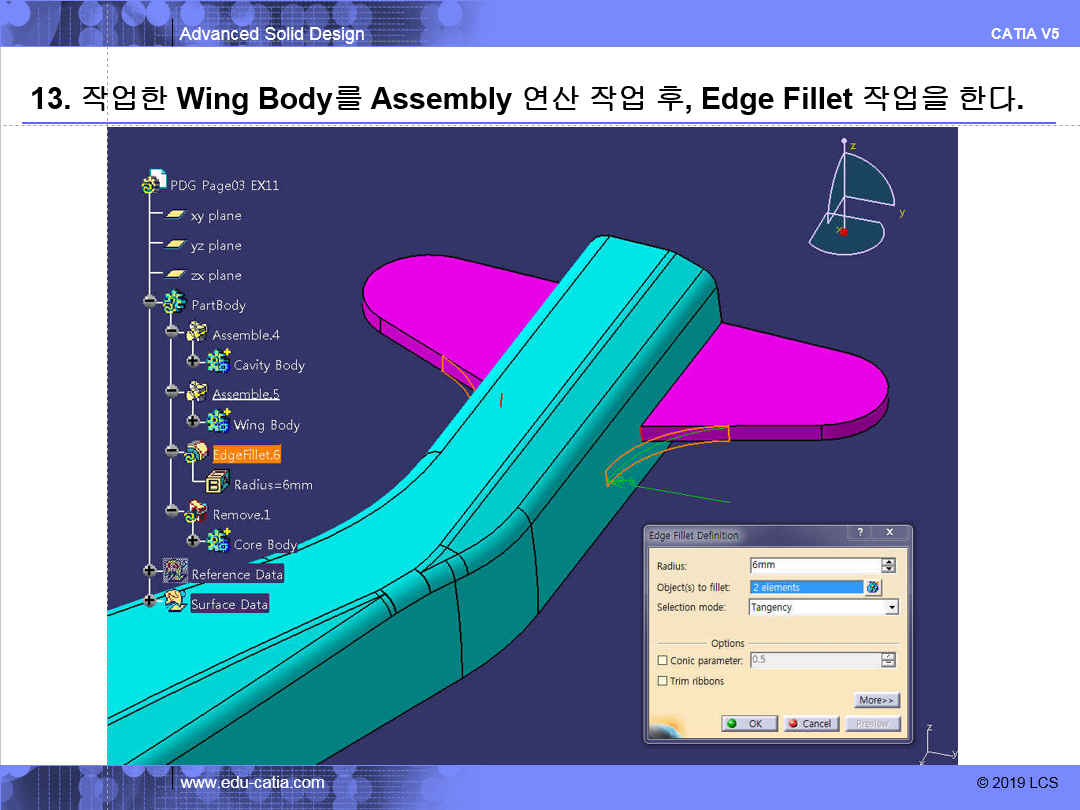This screenshot has height=810, width=1080.
Task: Select the Remove.1 feature icon
Action: (x=197, y=514)
